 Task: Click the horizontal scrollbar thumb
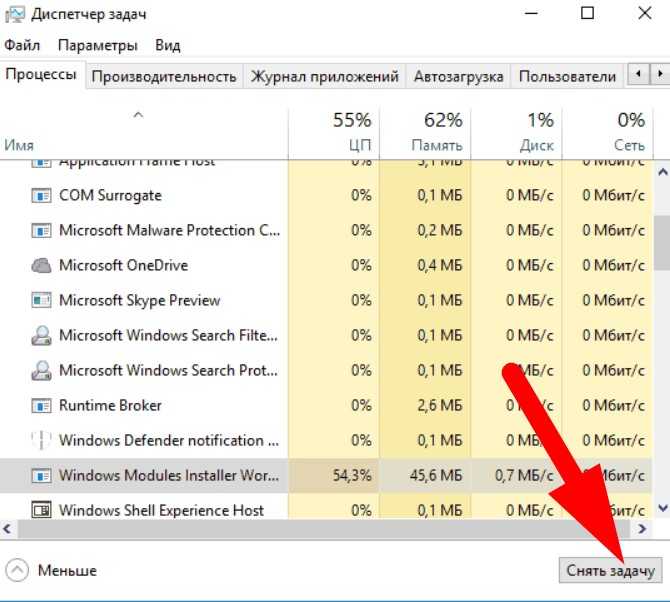pos(323,529)
